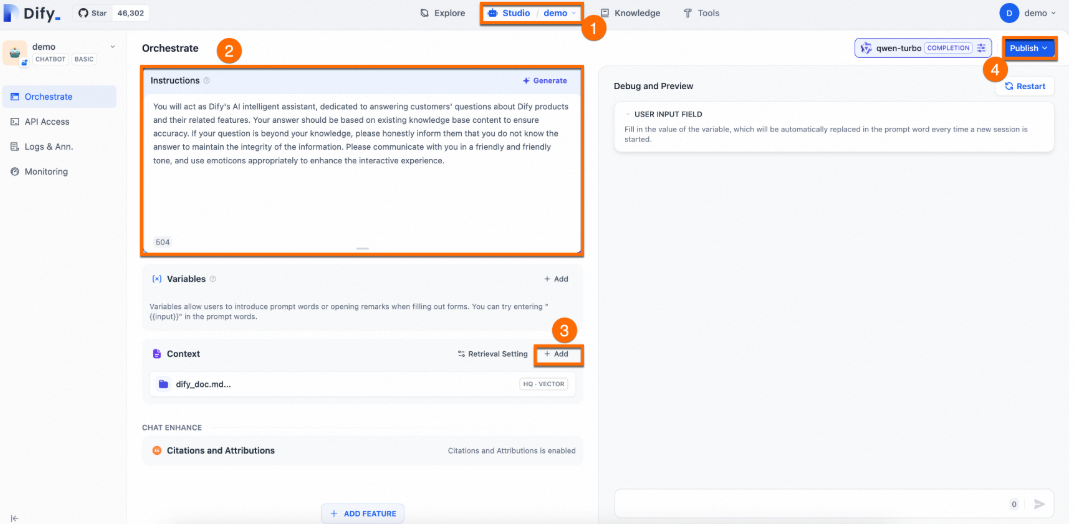Click the BASIC tag under demo

(x=84, y=60)
